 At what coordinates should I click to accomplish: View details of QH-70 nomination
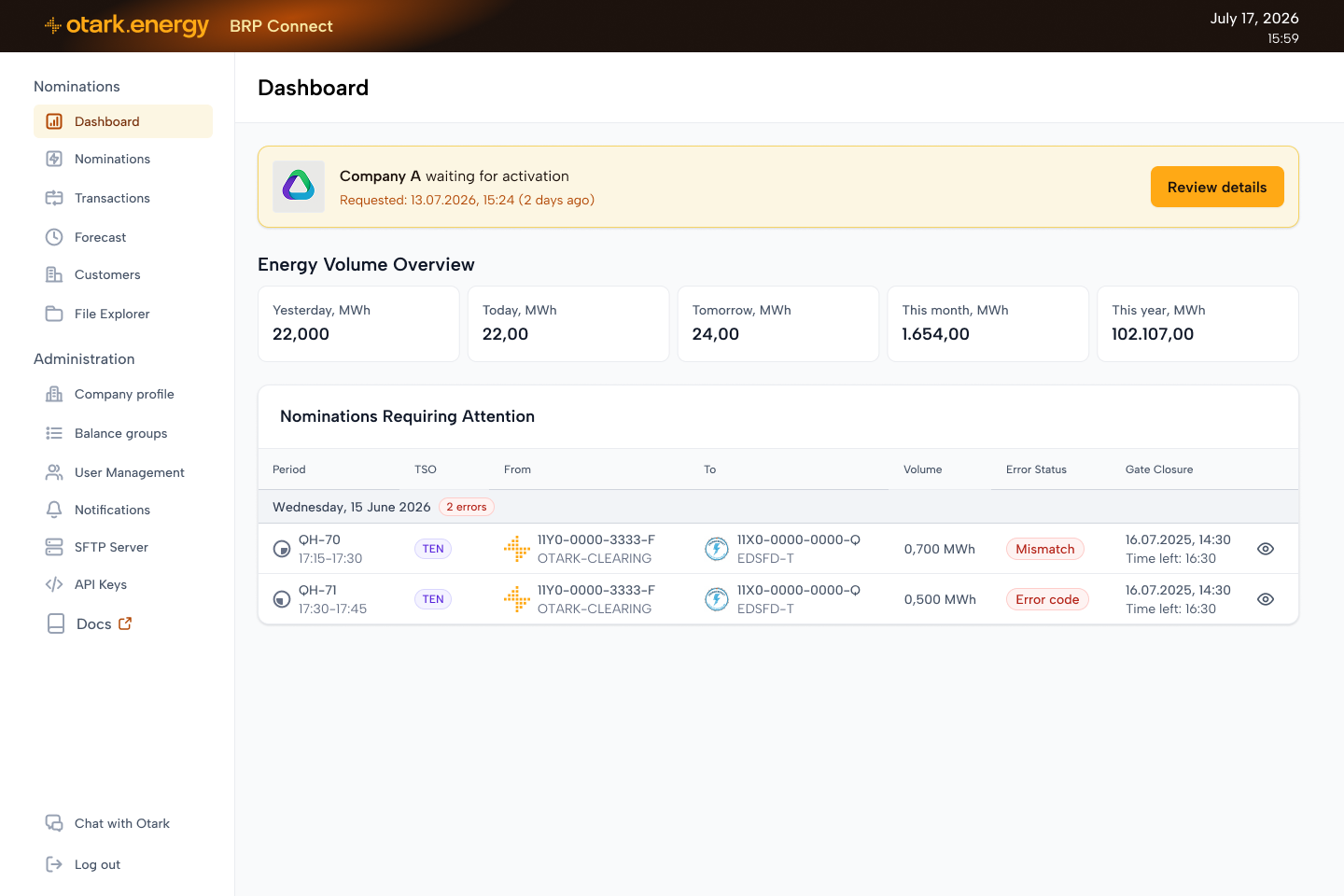click(x=1266, y=549)
